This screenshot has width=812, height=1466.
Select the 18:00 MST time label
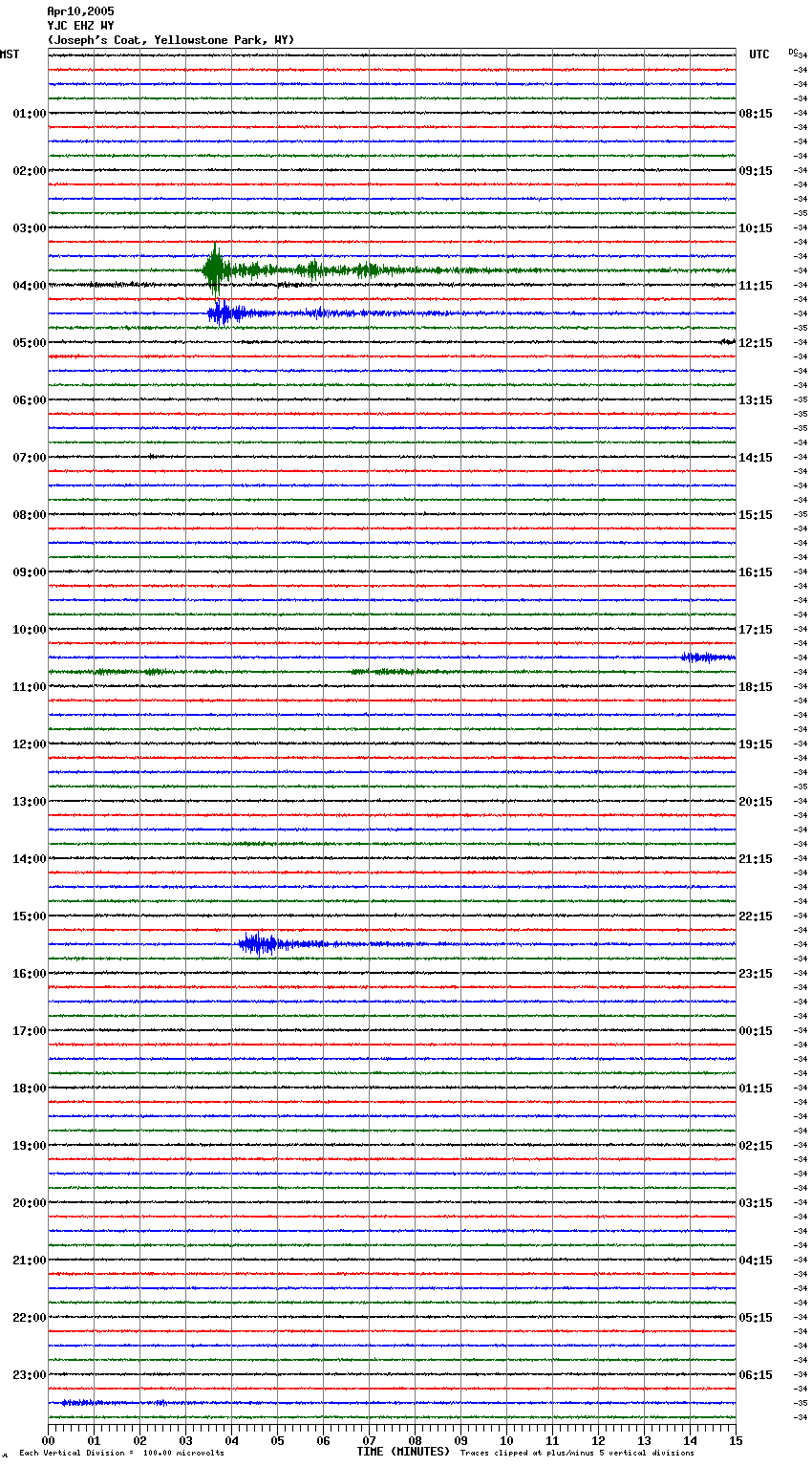pos(30,1089)
